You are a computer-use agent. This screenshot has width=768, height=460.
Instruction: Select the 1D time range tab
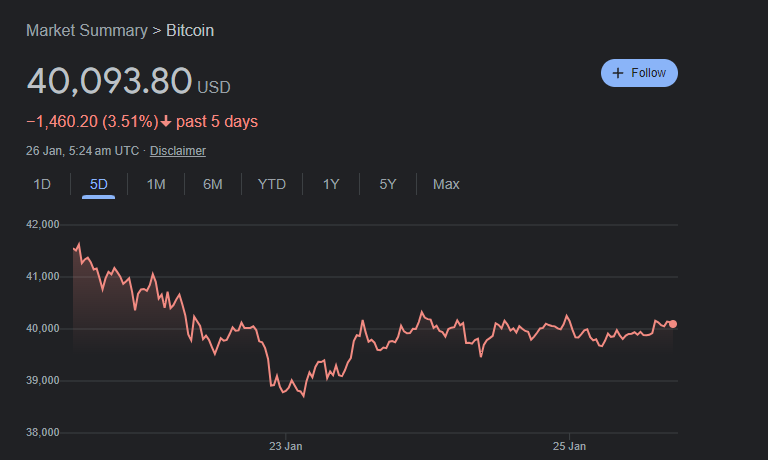click(x=42, y=184)
